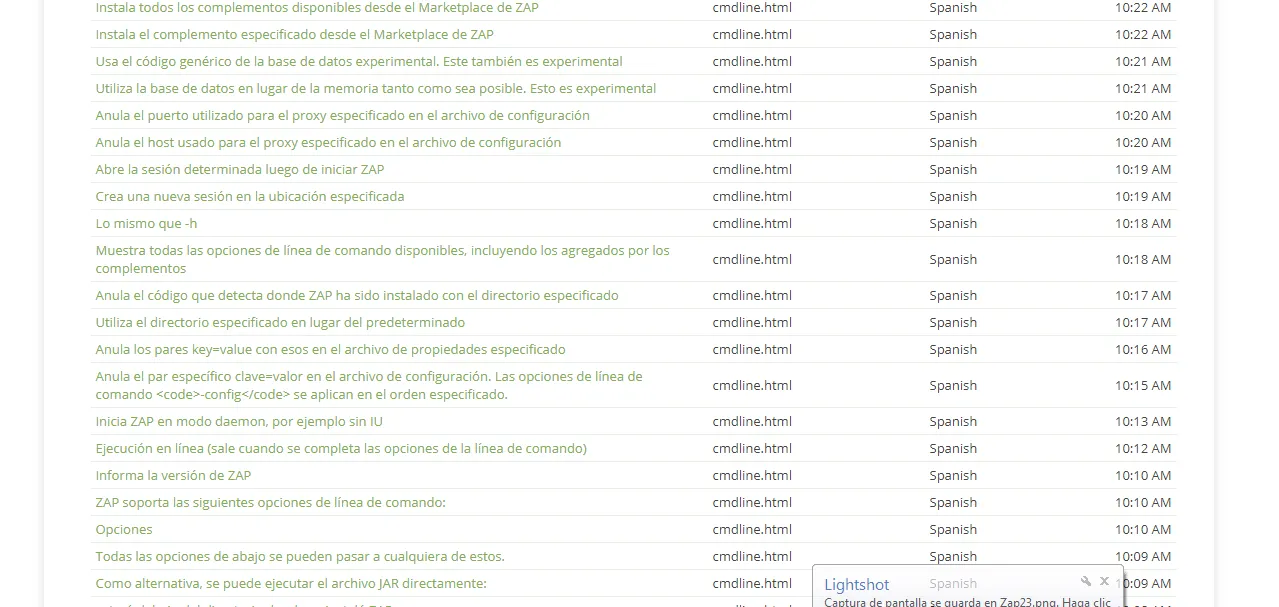Close the Lightshot notification popup

coord(1104,581)
